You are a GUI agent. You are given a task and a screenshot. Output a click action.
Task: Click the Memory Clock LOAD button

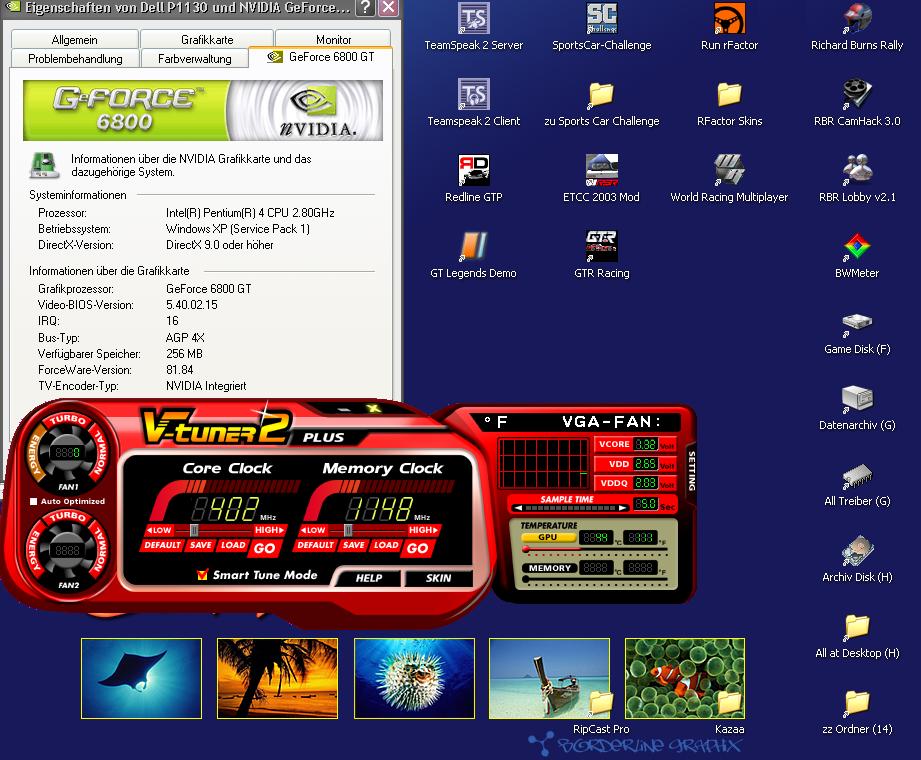pyautogui.click(x=386, y=545)
